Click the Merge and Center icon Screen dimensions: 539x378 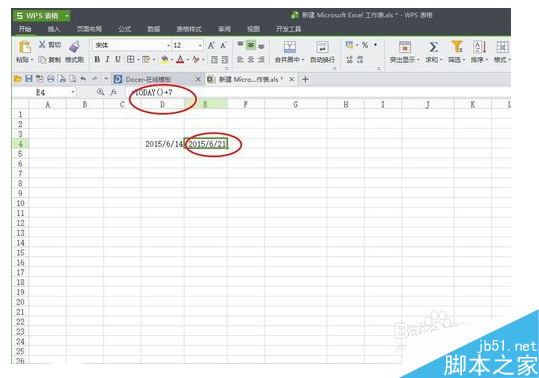pos(289,47)
